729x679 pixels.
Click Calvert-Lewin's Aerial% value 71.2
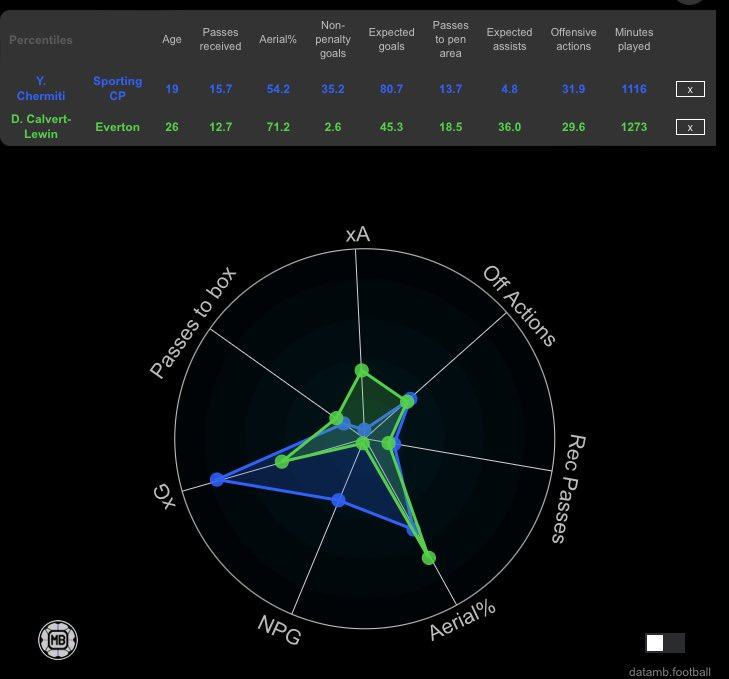tap(278, 127)
